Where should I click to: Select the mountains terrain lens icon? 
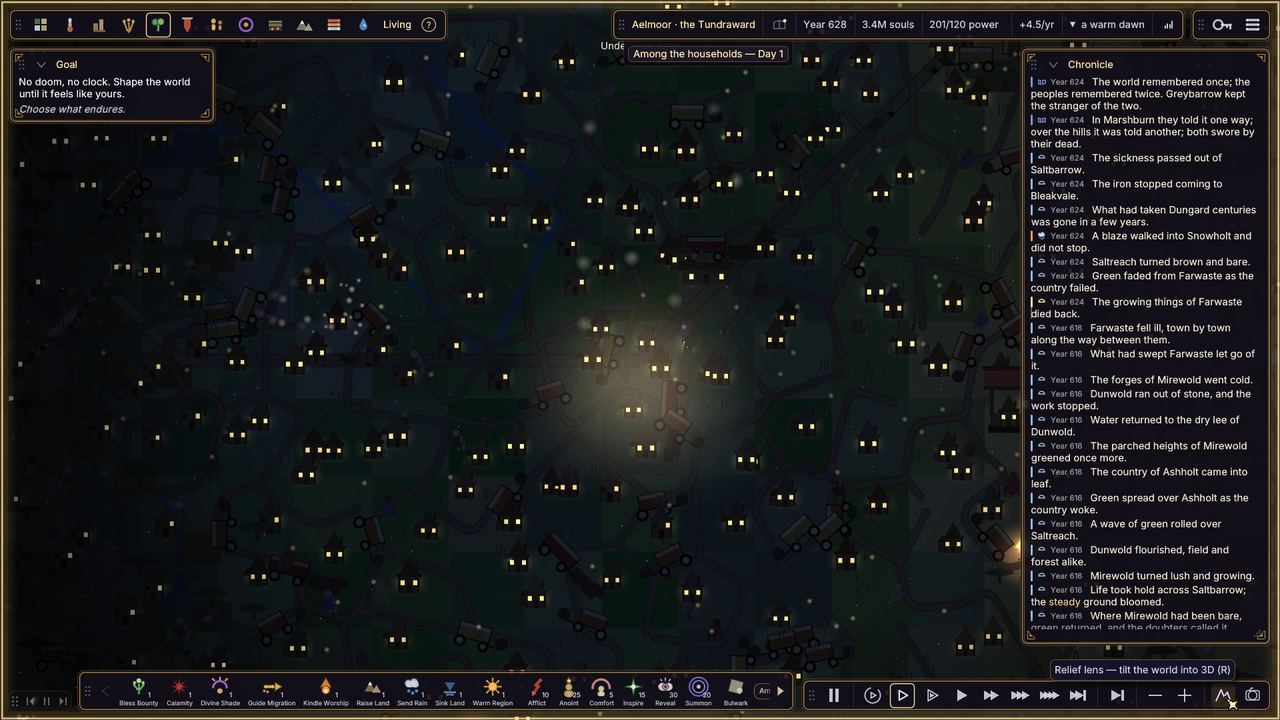[305, 25]
